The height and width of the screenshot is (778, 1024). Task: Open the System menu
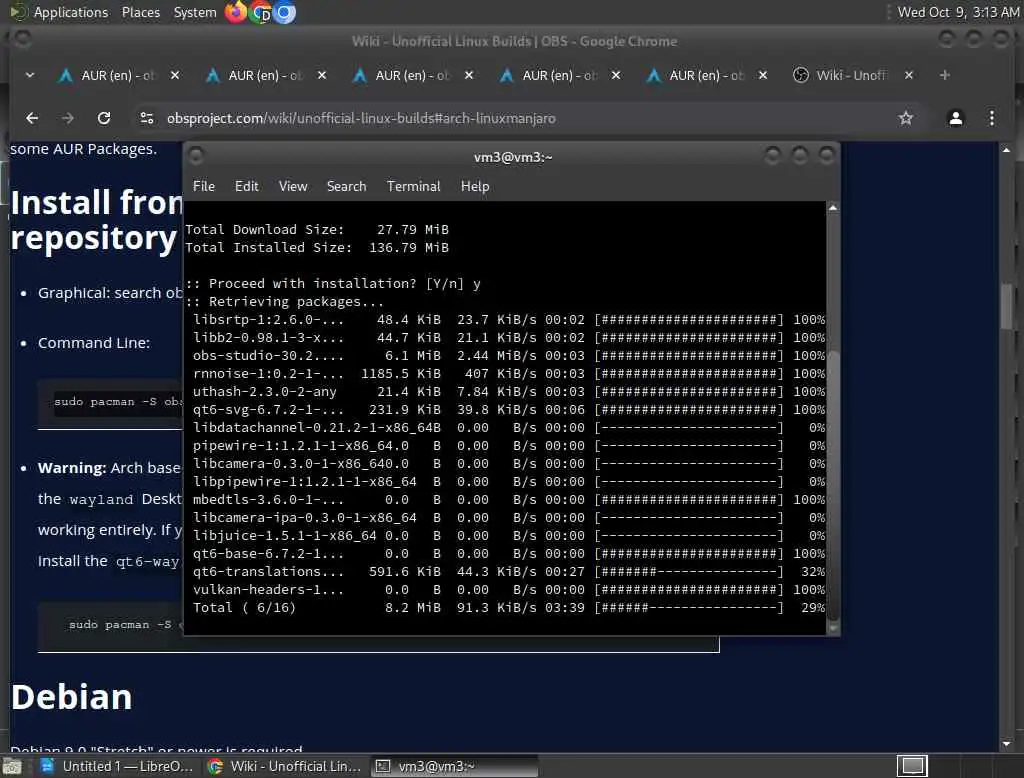pyautogui.click(x=195, y=12)
